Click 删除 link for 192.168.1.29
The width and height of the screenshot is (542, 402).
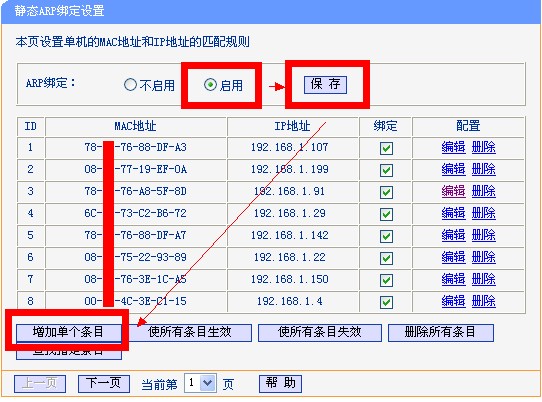point(484,213)
